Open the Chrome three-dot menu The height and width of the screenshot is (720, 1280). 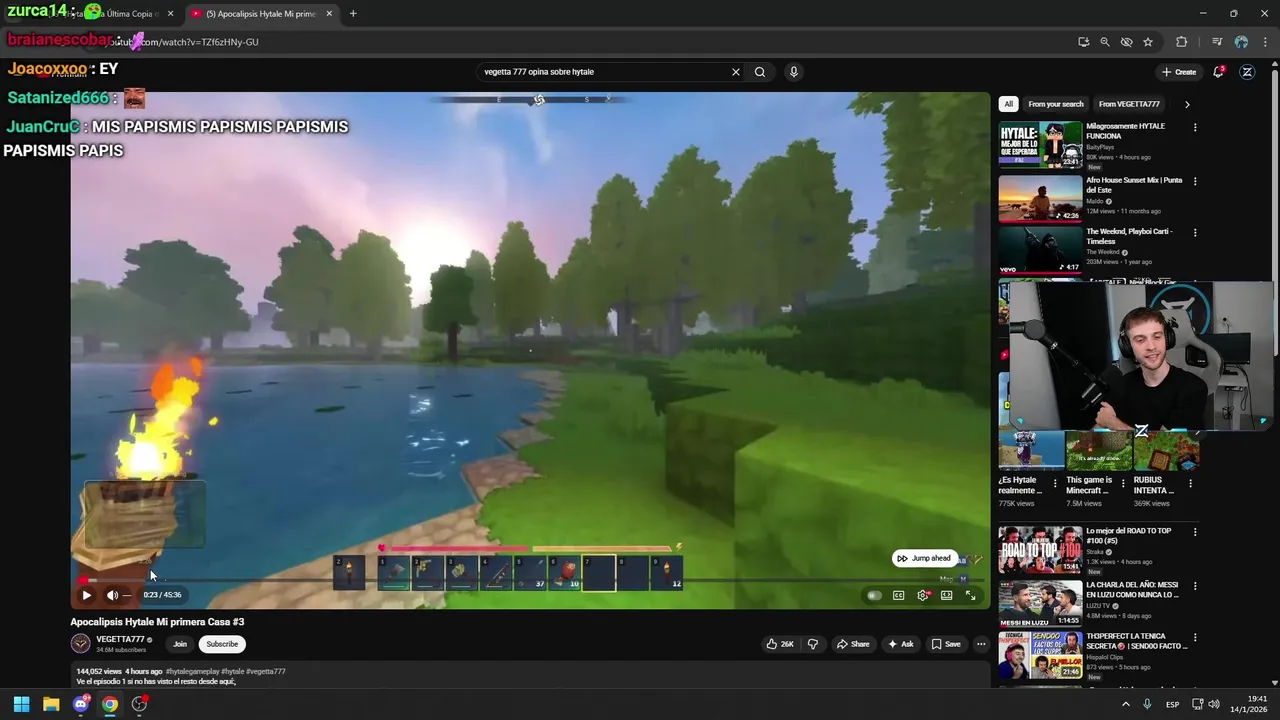tap(1265, 42)
